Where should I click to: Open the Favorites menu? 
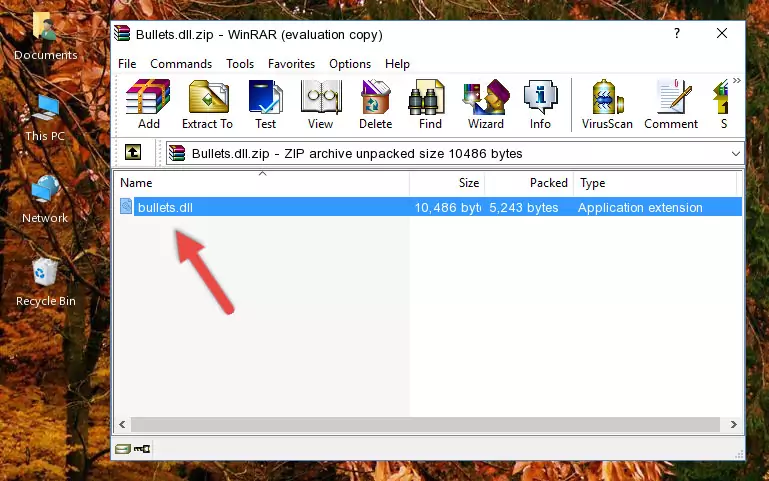click(x=291, y=64)
